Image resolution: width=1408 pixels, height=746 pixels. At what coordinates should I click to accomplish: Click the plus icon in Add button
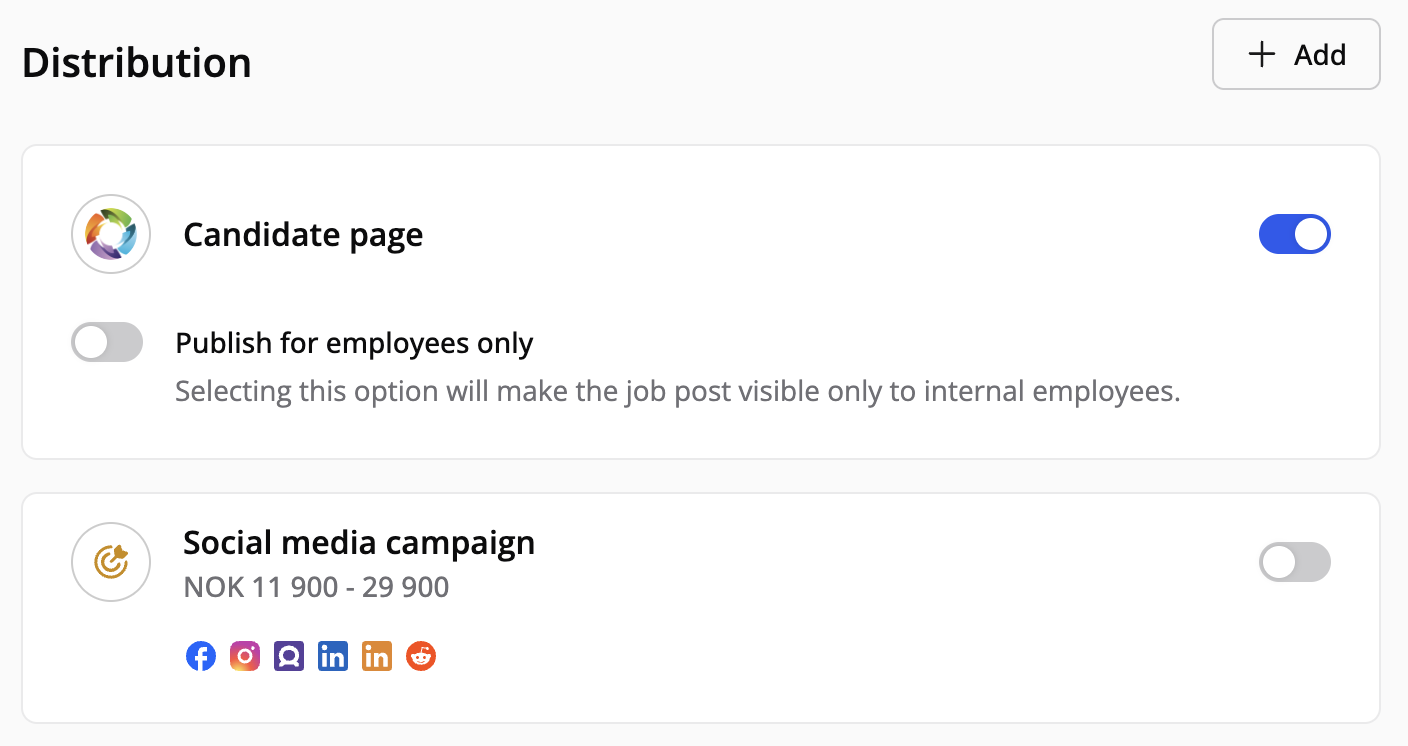(1263, 54)
